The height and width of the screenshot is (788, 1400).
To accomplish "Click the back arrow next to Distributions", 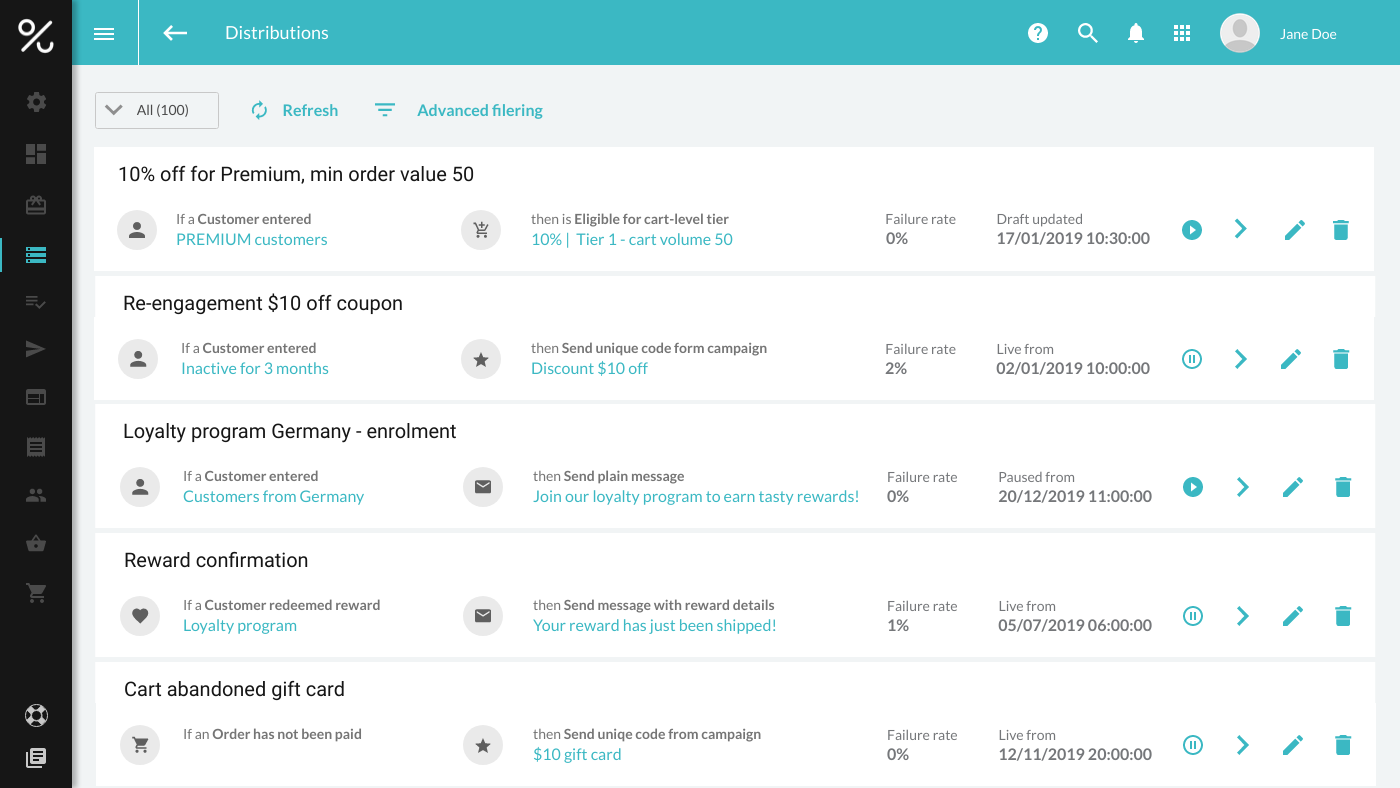I will [175, 33].
